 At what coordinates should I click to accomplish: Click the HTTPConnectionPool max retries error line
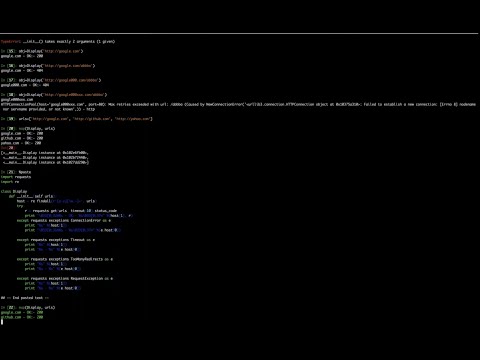238,104
